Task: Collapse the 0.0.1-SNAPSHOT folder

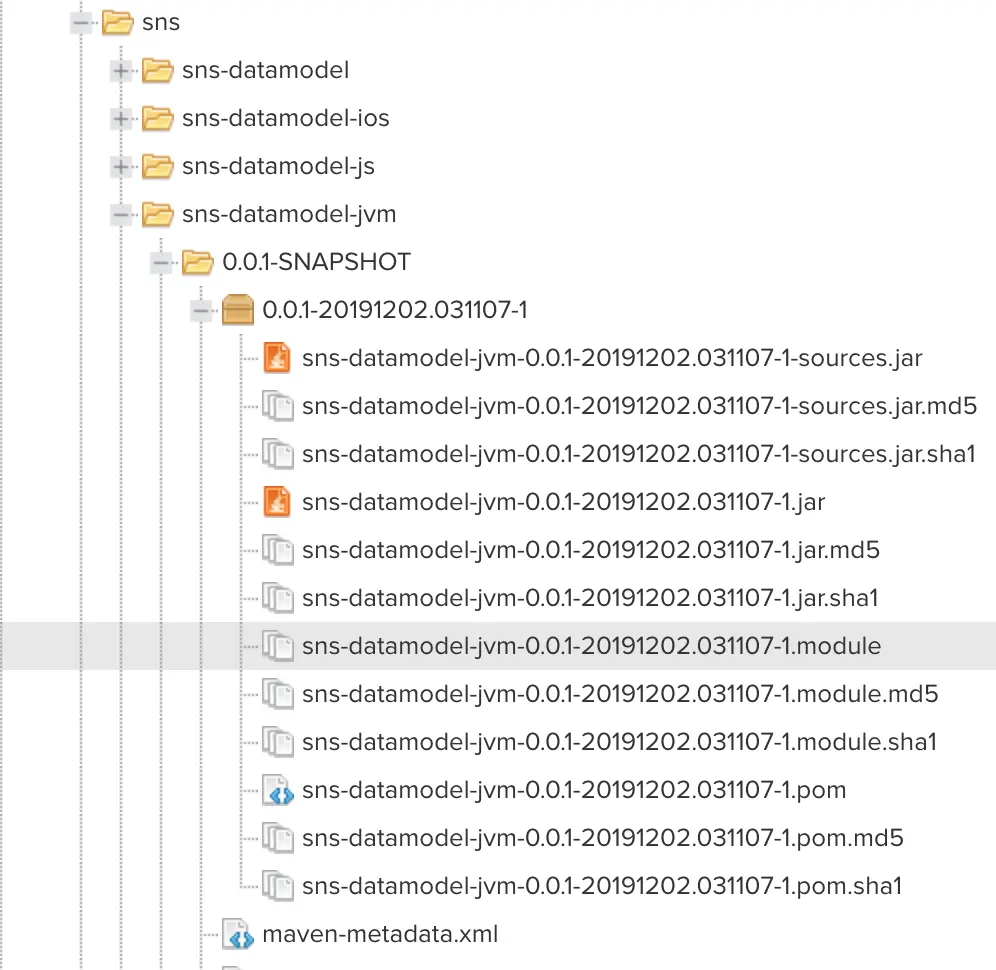Action: click(161, 262)
